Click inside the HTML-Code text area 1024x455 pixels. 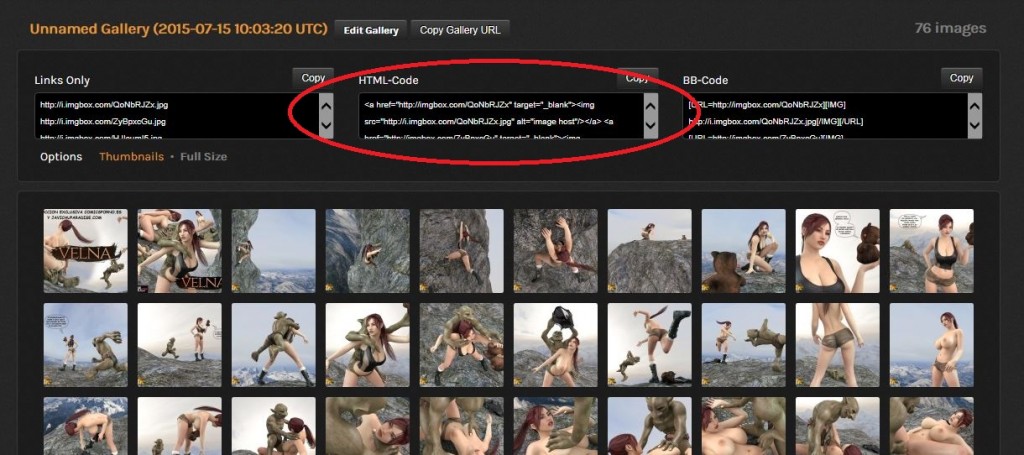[501, 116]
